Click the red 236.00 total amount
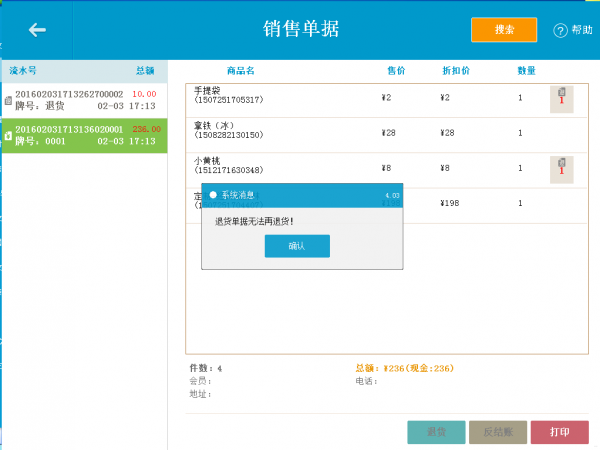 click(147, 129)
